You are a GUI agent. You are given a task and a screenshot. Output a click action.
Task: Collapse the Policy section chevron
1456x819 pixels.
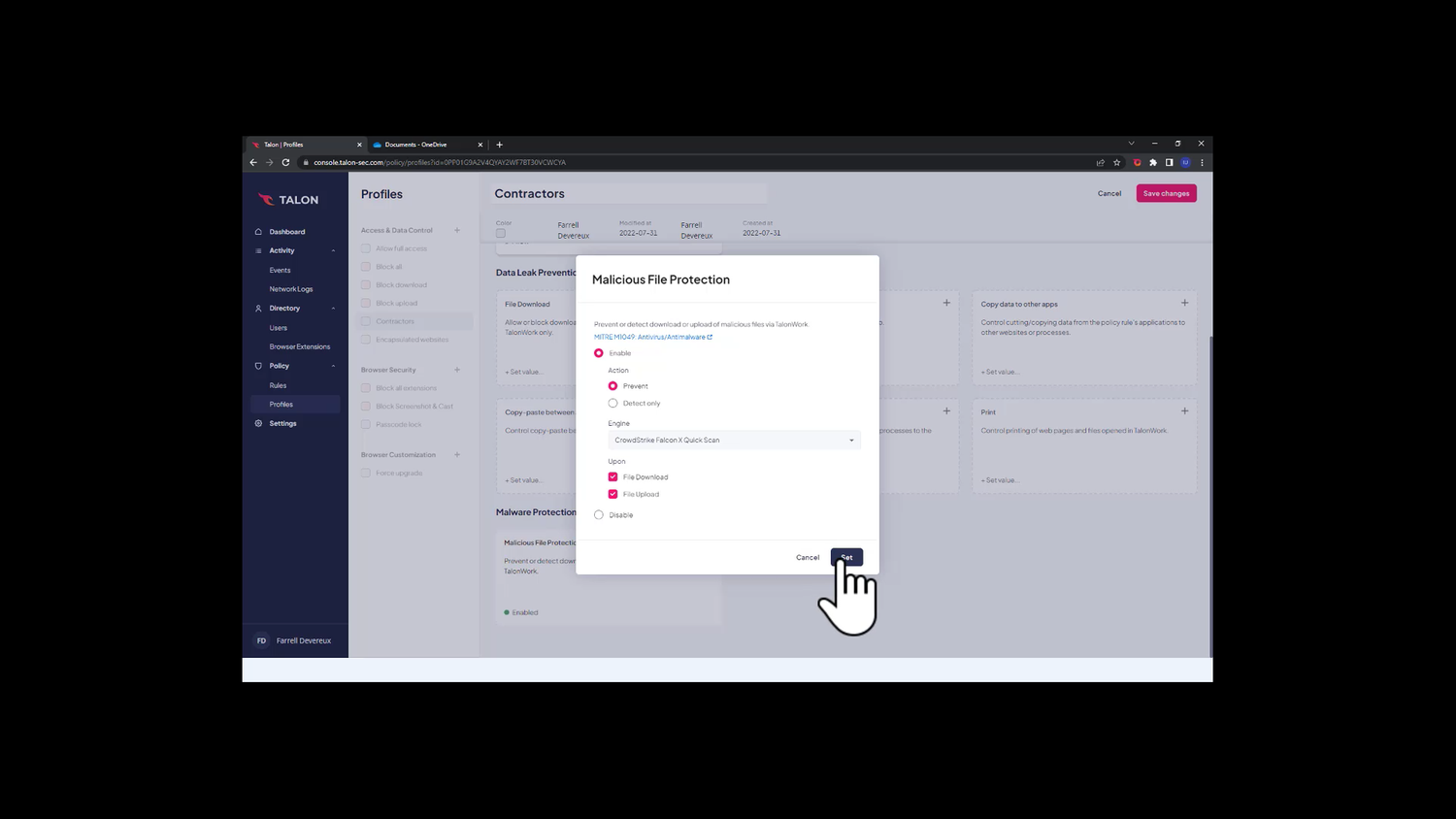point(333,366)
